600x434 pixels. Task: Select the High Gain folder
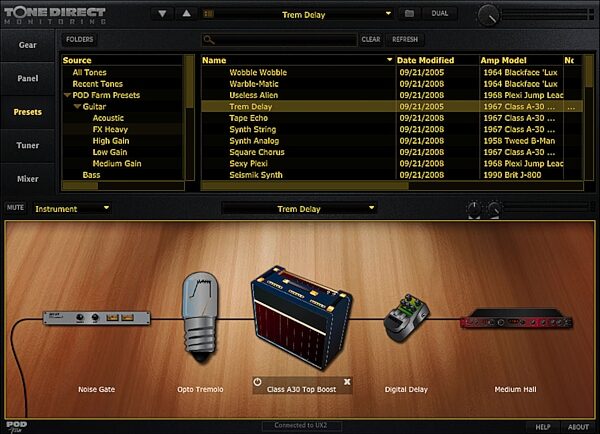click(111, 141)
